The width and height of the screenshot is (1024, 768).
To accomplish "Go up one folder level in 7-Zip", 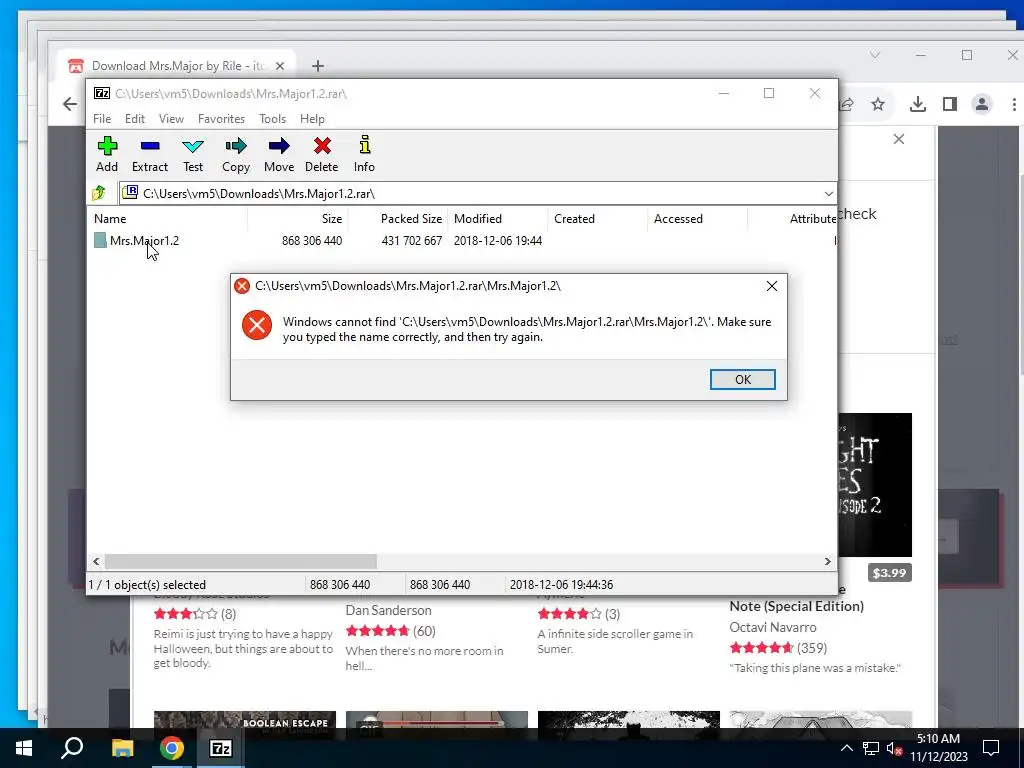I will [x=99, y=193].
